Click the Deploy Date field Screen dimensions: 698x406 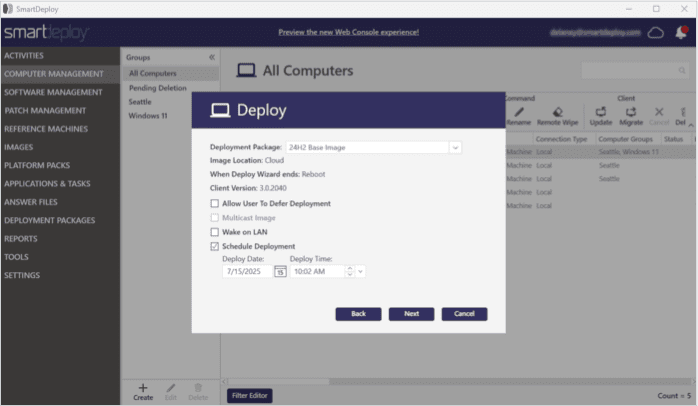[247, 271]
